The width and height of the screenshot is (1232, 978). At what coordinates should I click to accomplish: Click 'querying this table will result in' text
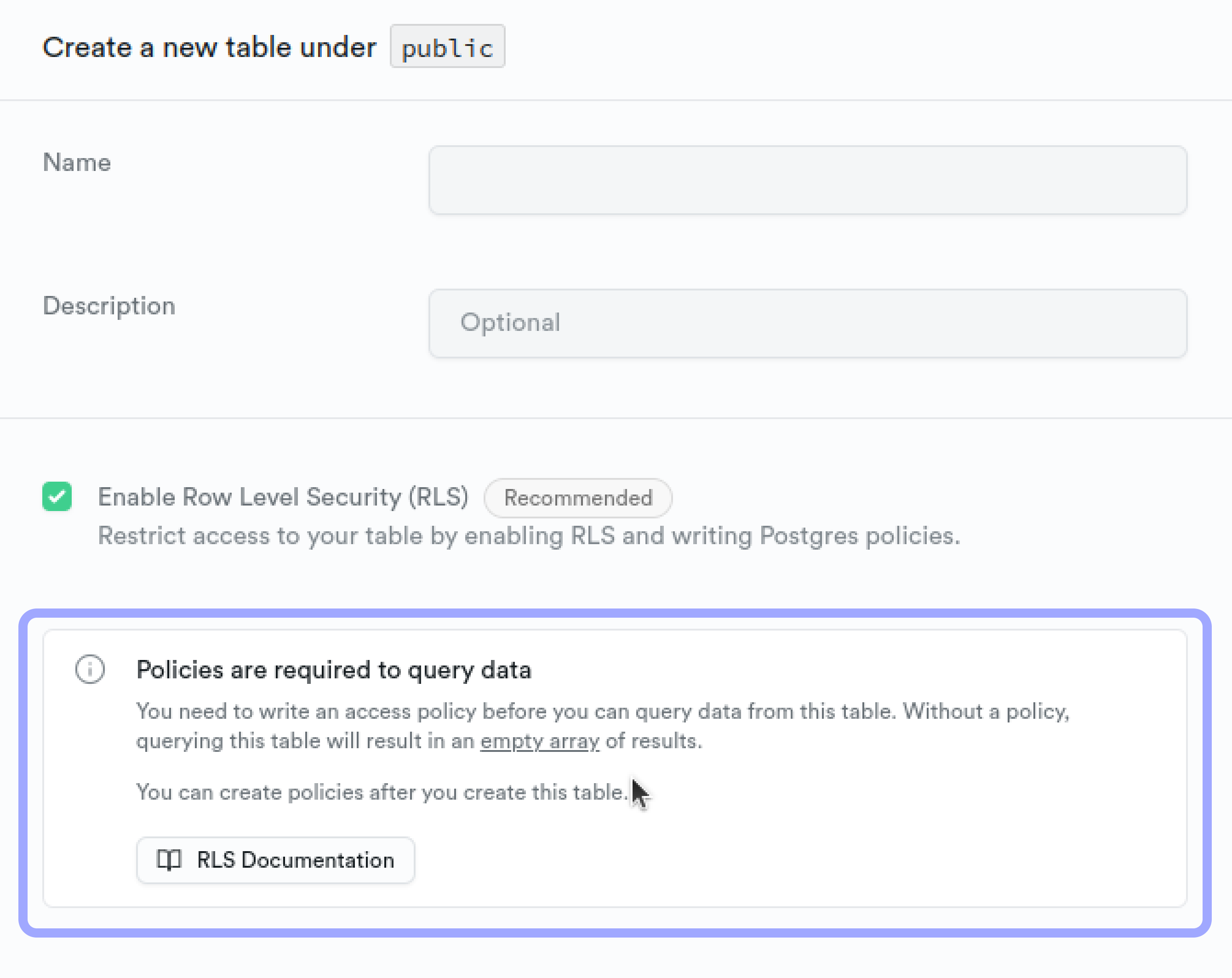point(306,741)
